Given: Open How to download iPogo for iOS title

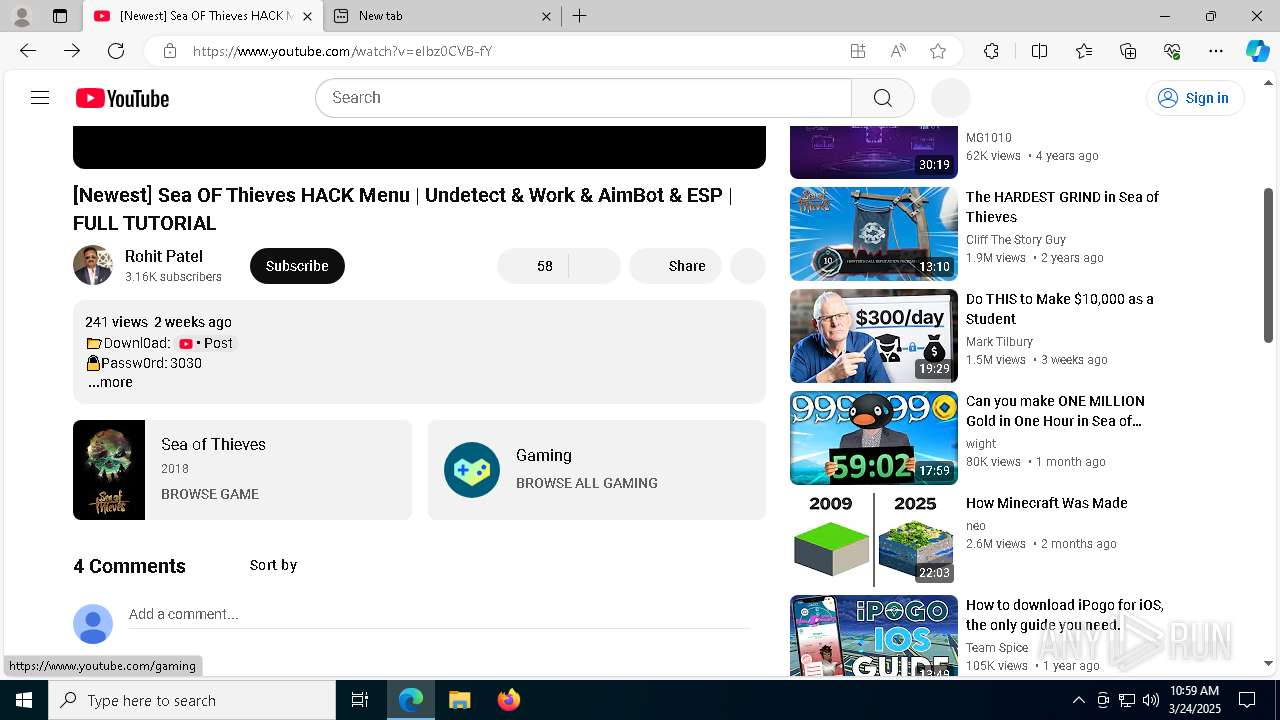Looking at the screenshot, I should pyautogui.click(x=1064, y=615).
